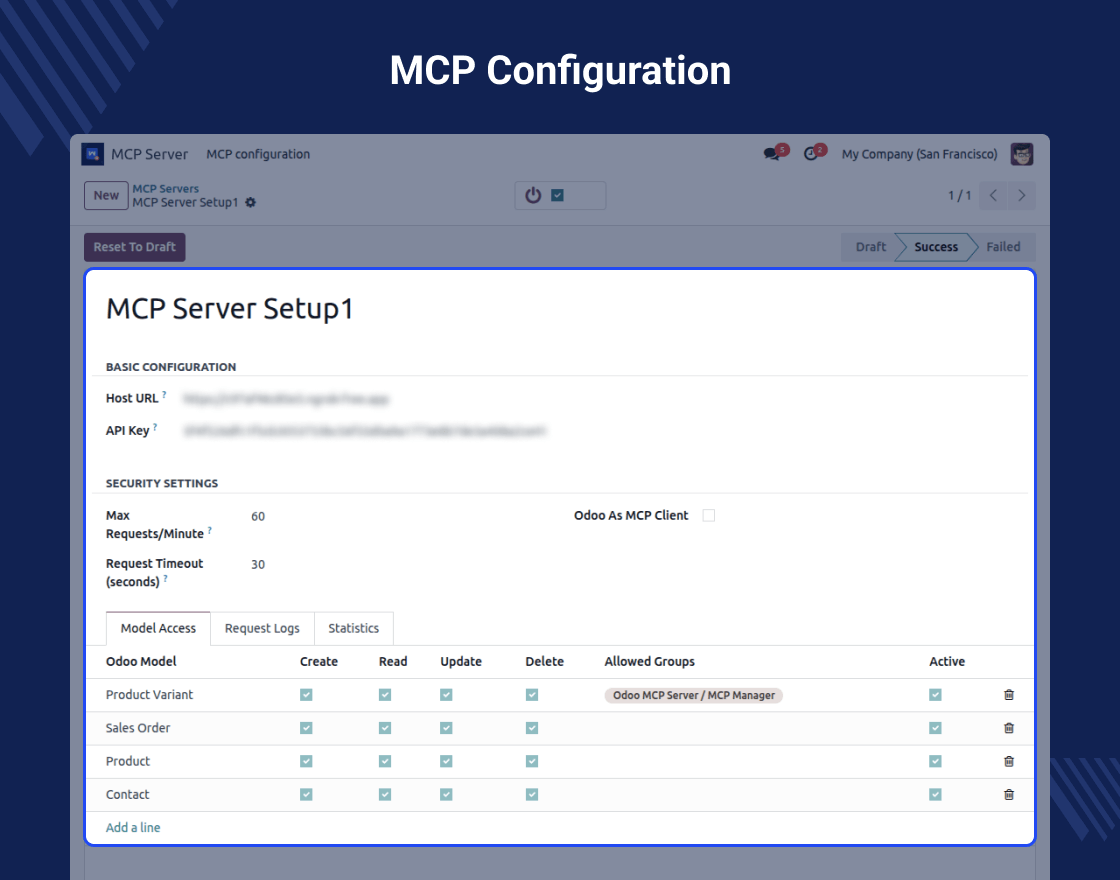Click the API Key field value
This screenshot has width=1120, height=880.
(364, 431)
